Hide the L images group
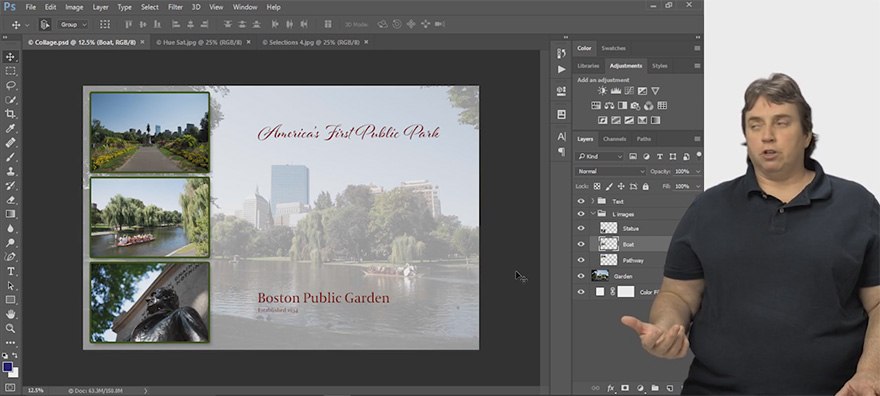Screen dimensions: 880x396 581,214
